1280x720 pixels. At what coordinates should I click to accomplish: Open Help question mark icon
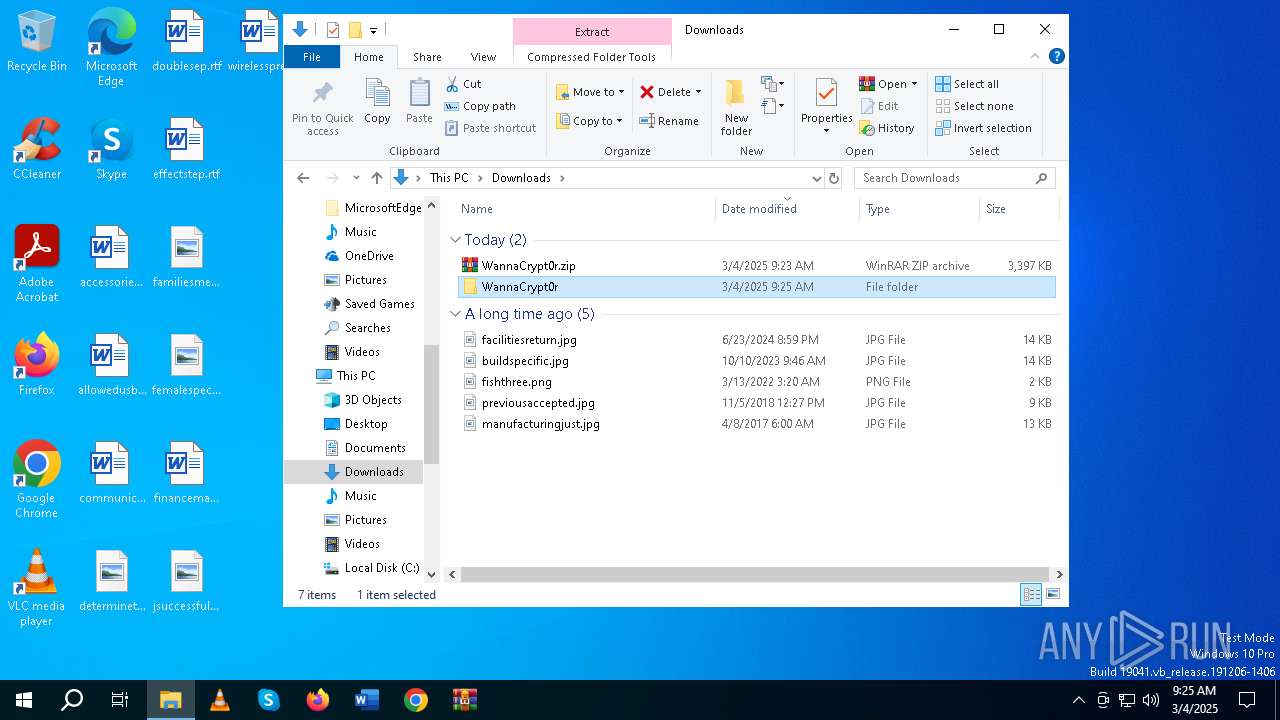point(1056,56)
